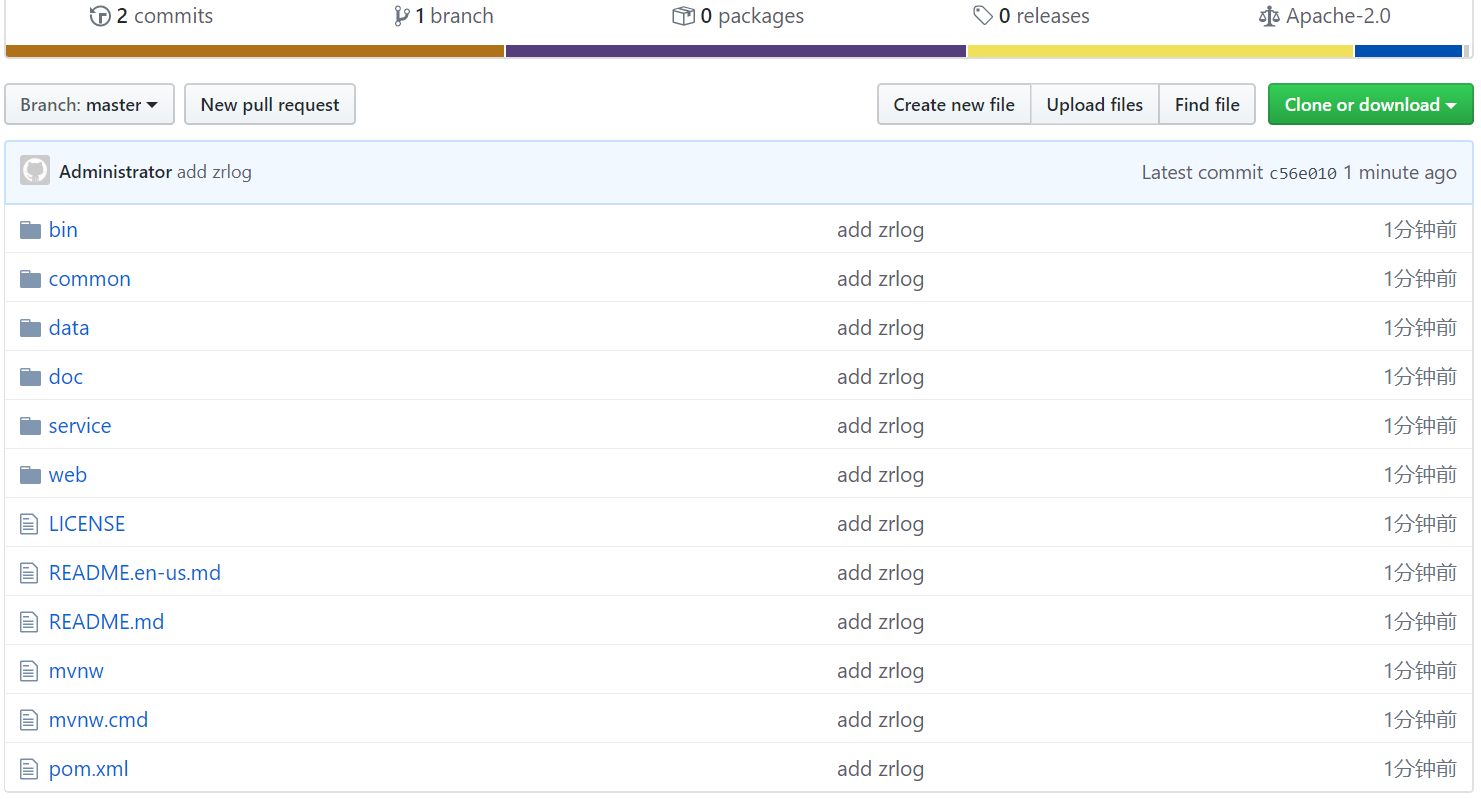Viewport: 1481px width, 799px height.
Task: Click 1分钟前 timestamp in data row
Action: pyautogui.click(x=1420, y=328)
